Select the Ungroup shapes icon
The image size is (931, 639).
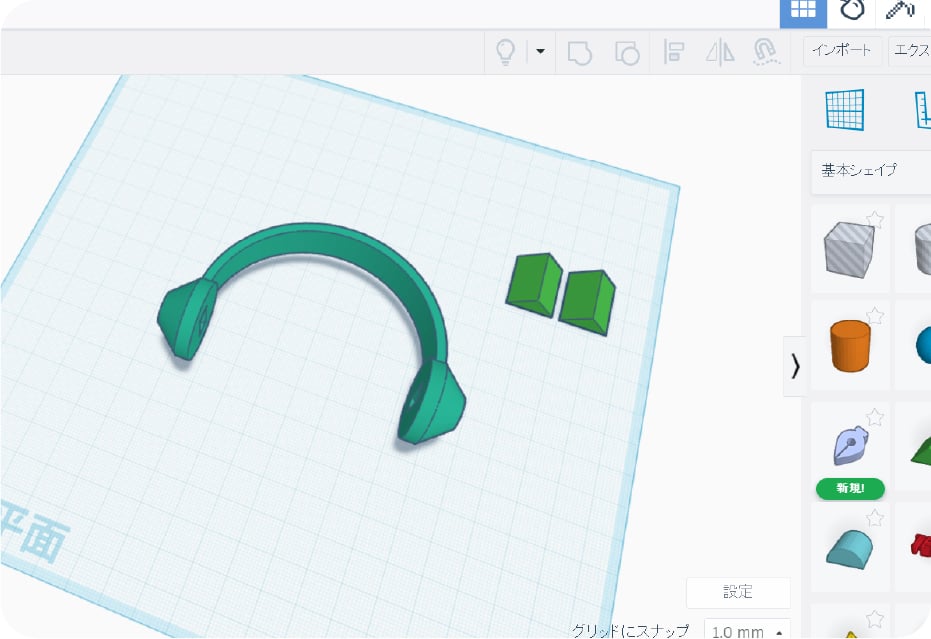pos(627,52)
